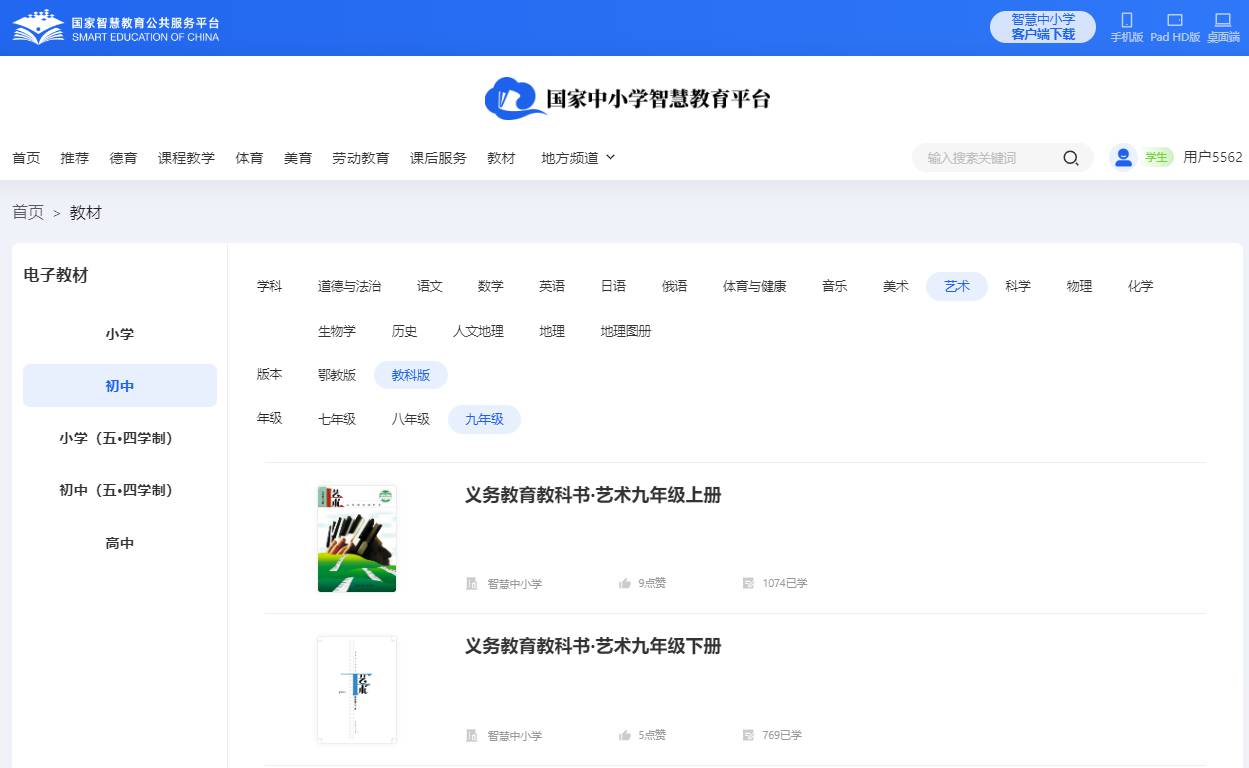Select the 道德与法治 subject filter
Image resolution: width=1249 pixels, height=768 pixels.
(349, 286)
